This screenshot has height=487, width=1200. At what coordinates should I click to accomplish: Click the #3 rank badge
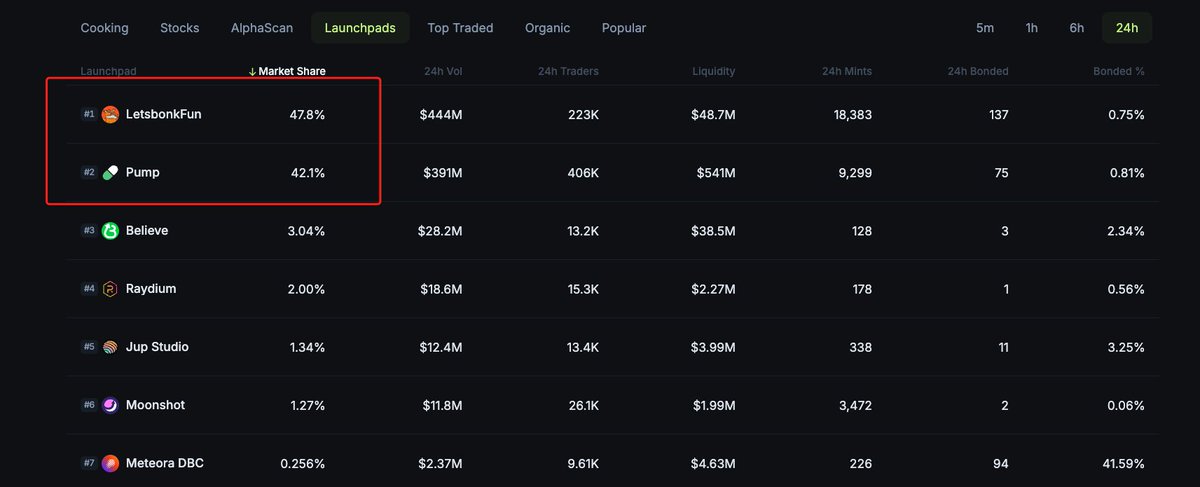[x=89, y=230]
